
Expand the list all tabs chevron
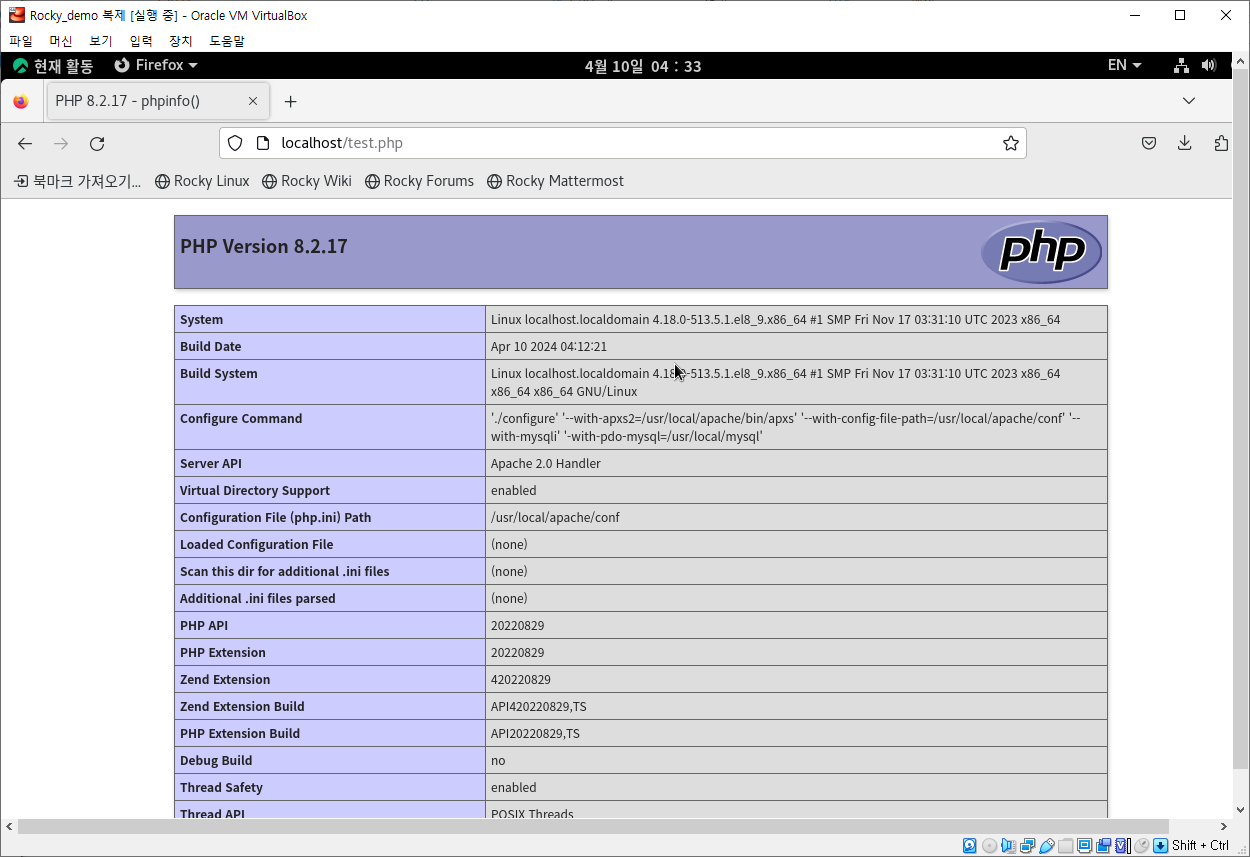pyautogui.click(x=1189, y=101)
